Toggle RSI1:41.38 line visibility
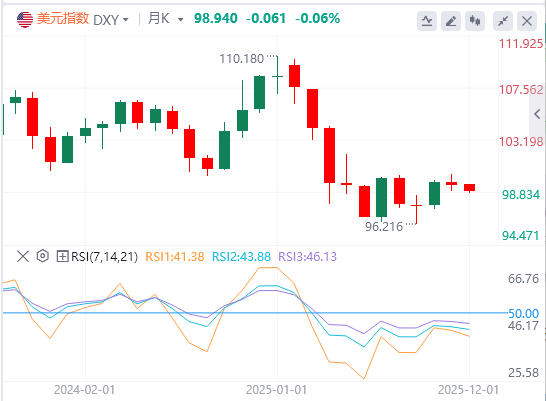Viewport: 546px width, 401px height. (175, 257)
